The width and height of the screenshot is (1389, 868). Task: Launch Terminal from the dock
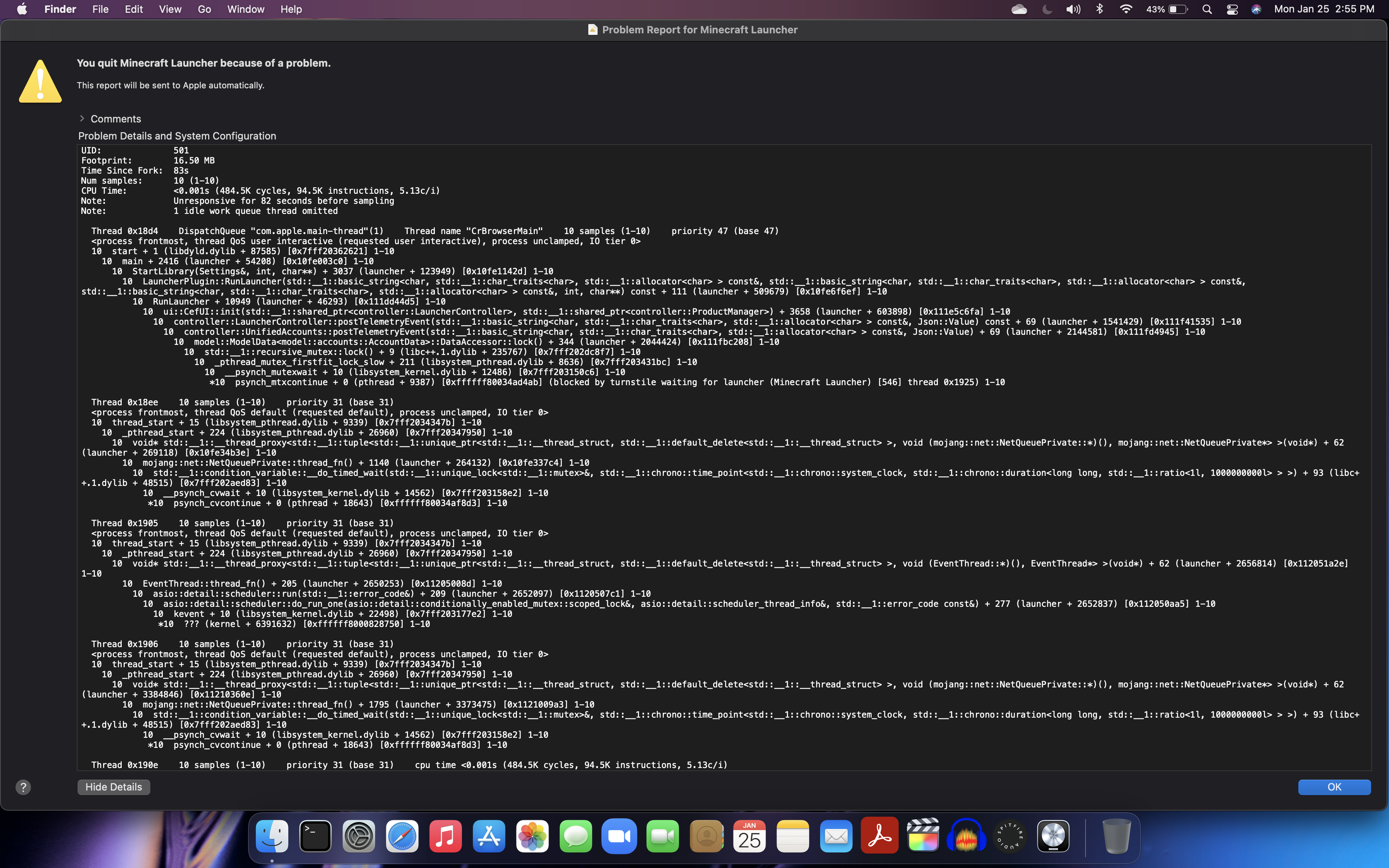(316, 837)
